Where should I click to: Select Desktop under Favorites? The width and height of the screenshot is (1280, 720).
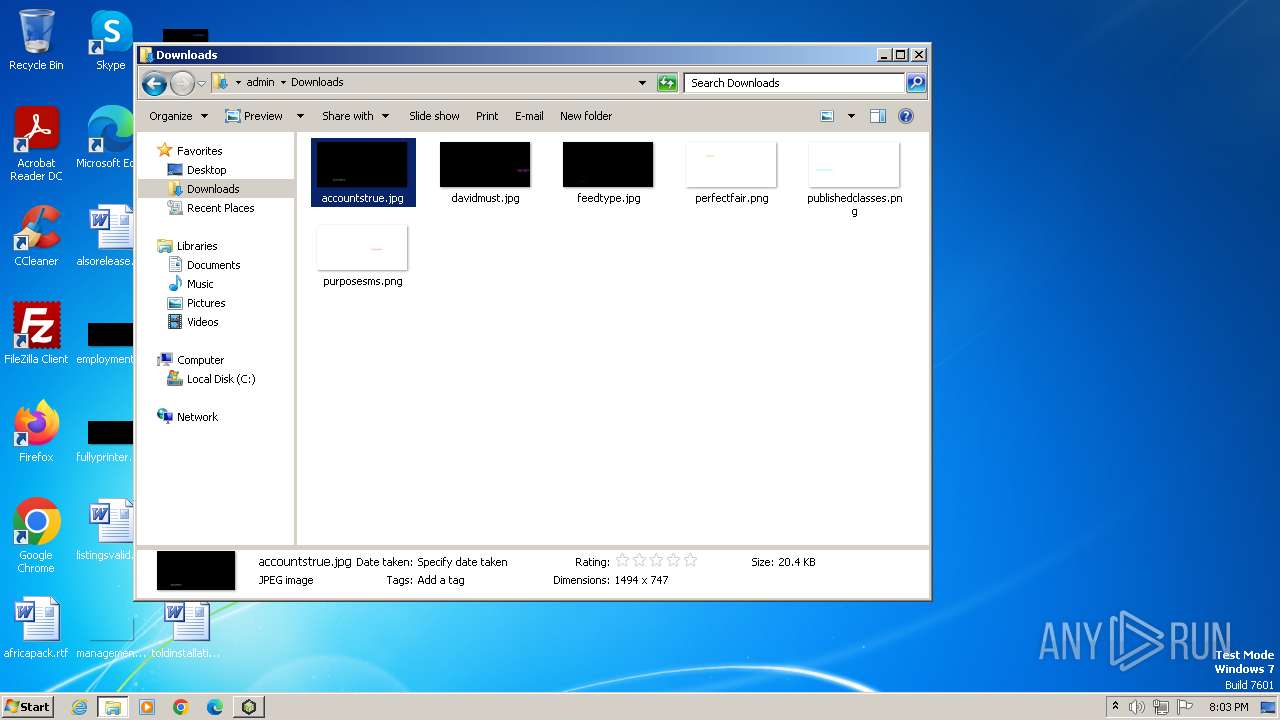coord(206,170)
